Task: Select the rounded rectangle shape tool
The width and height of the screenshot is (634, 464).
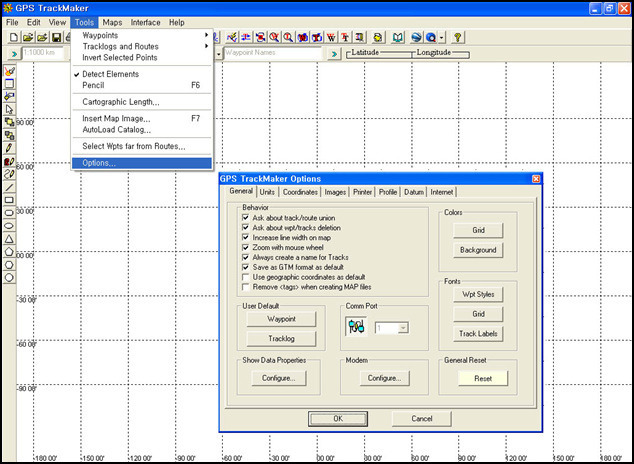Action: [9, 213]
